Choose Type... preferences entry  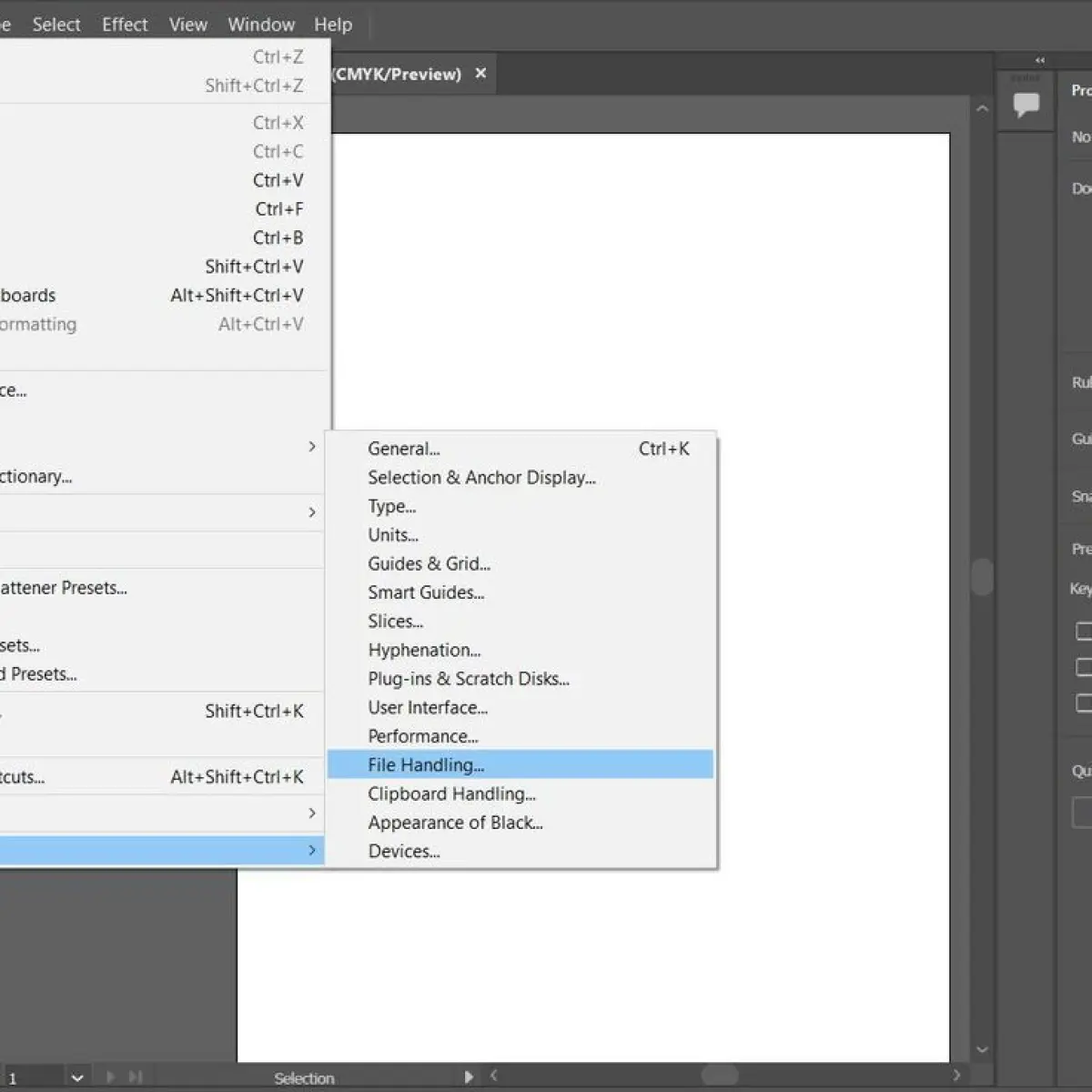(x=521, y=506)
